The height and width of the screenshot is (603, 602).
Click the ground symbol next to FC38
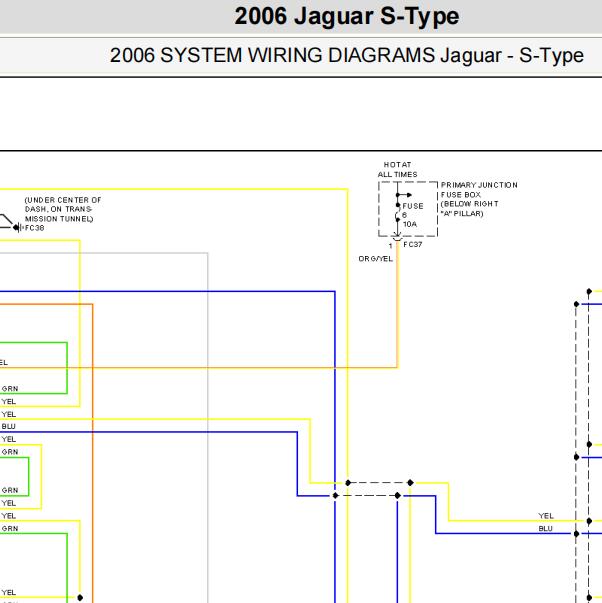click(17, 228)
